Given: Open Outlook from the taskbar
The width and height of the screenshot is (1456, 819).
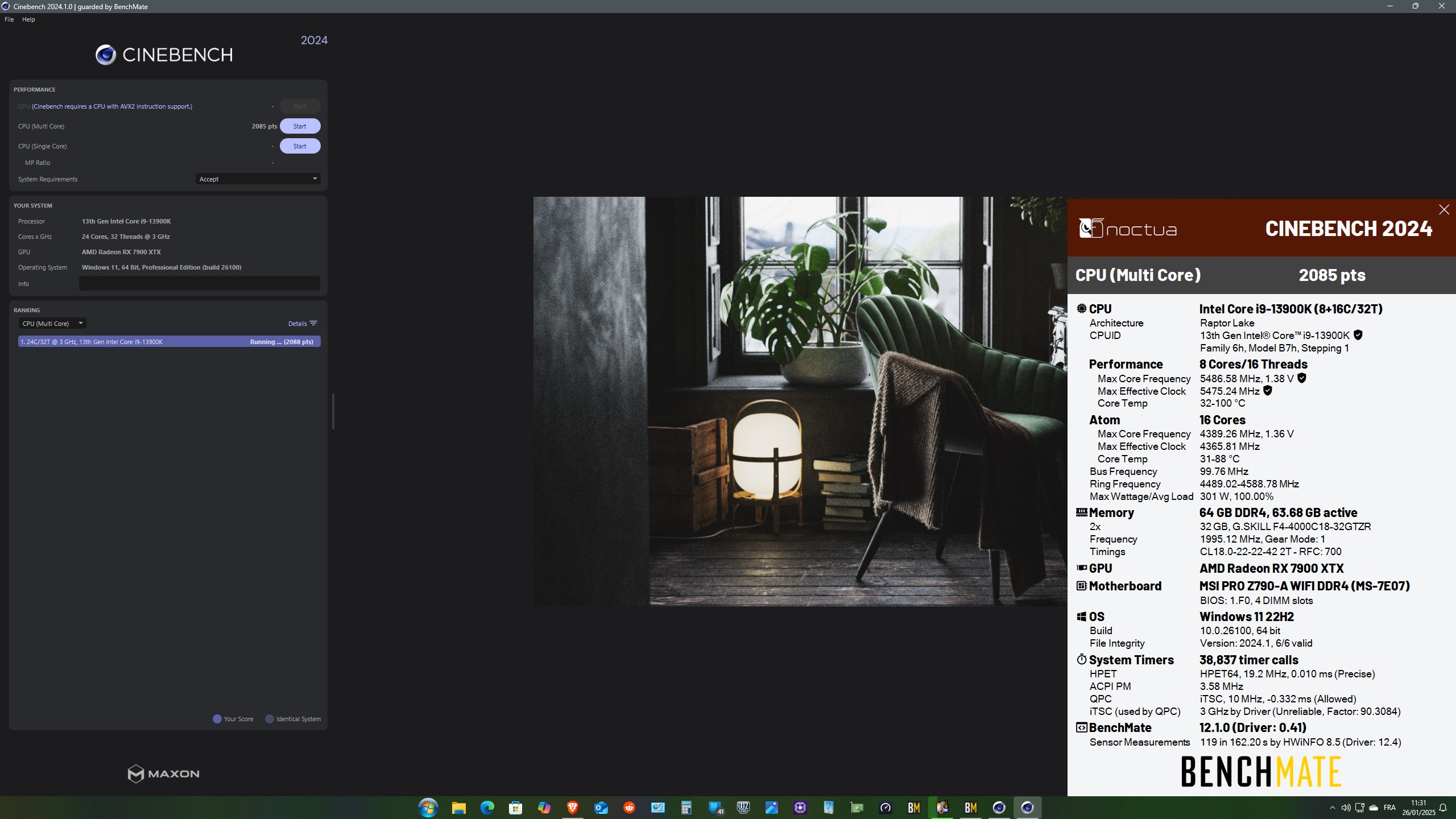Looking at the screenshot, I should pyautogui.click(x=601, y=808).
